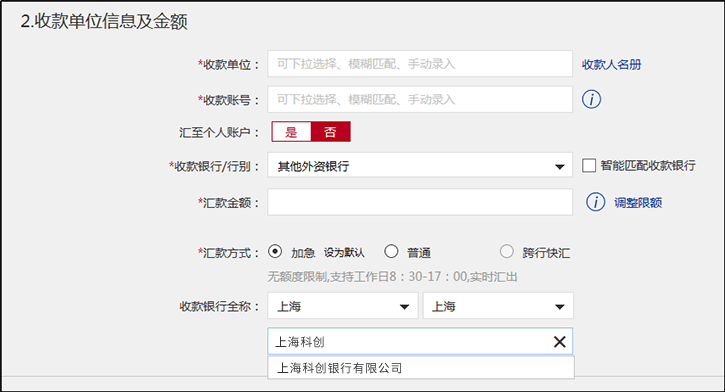
Task: Focus the 收款单位 input field
Action: pyautogui.click(x=420, y=64)
